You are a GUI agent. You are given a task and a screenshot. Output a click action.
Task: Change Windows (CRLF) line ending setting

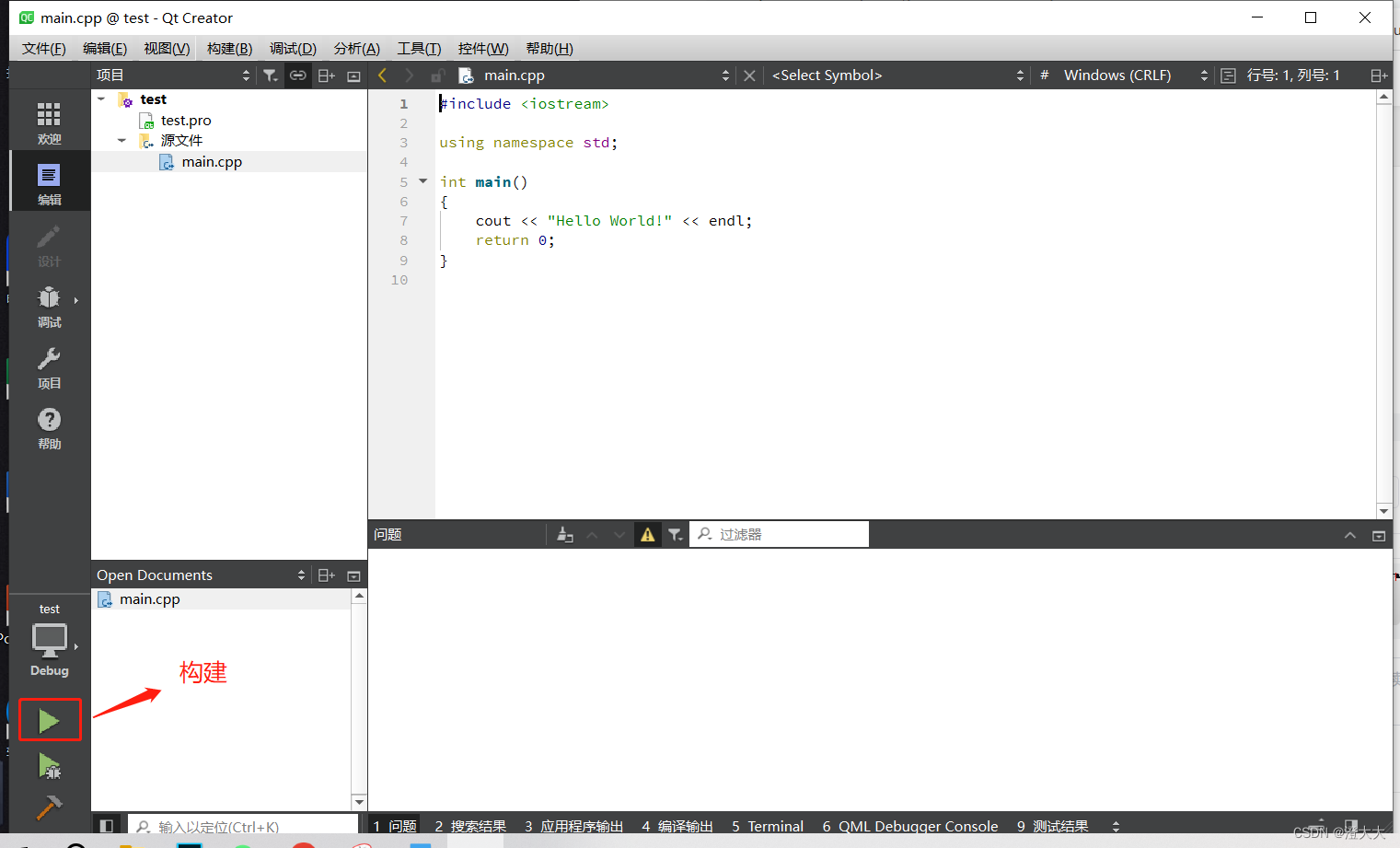point(1135,76)
